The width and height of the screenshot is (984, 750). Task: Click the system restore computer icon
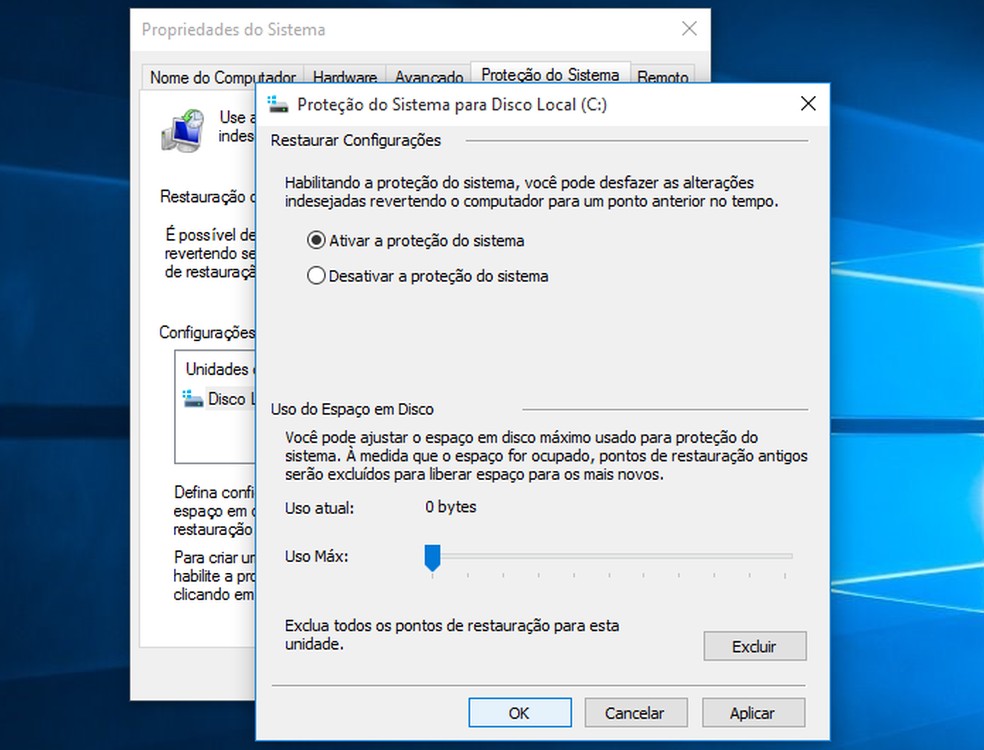183,131
